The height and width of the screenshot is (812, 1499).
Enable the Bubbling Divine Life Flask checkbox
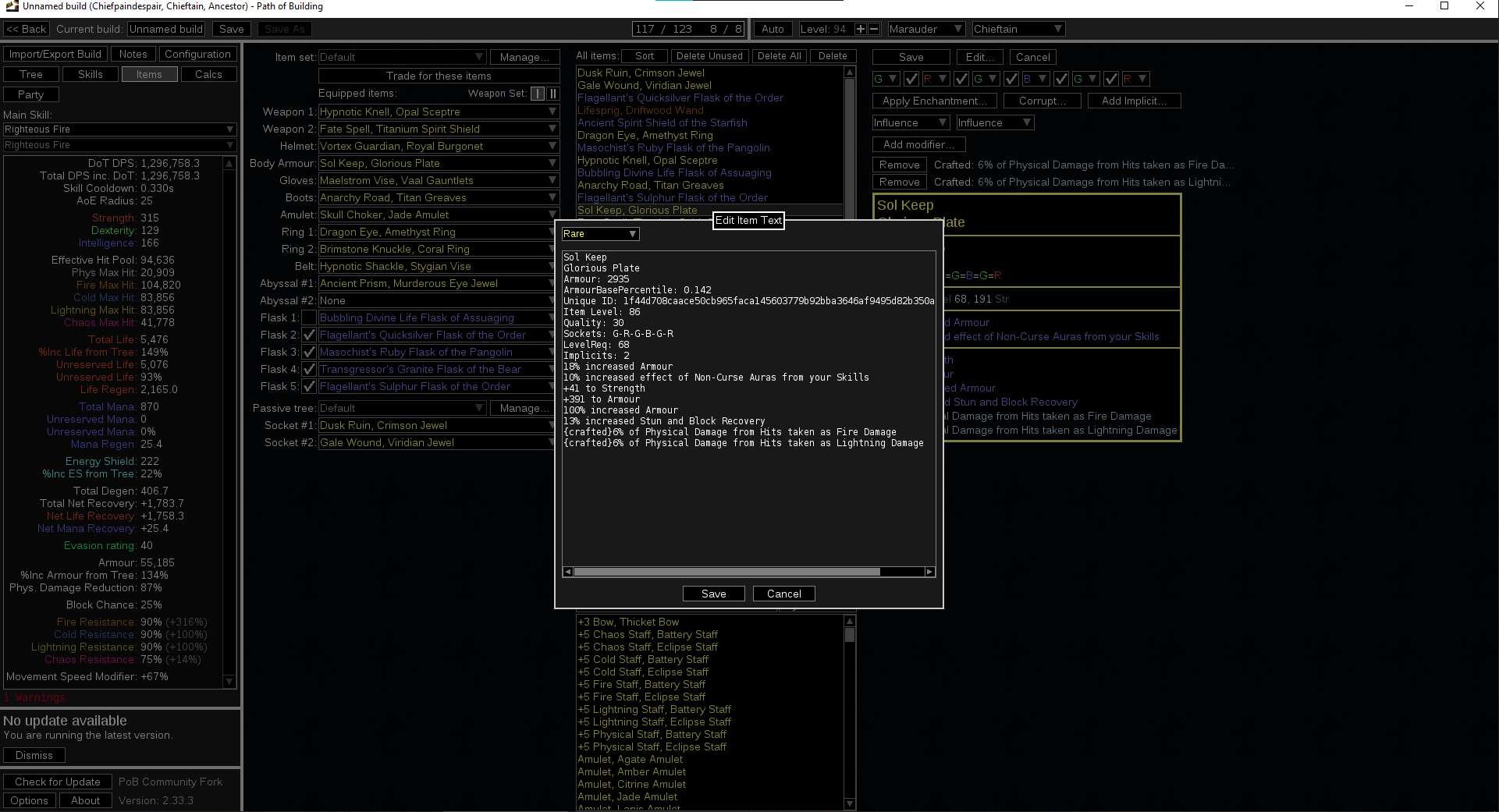click(x=309, y=317)
